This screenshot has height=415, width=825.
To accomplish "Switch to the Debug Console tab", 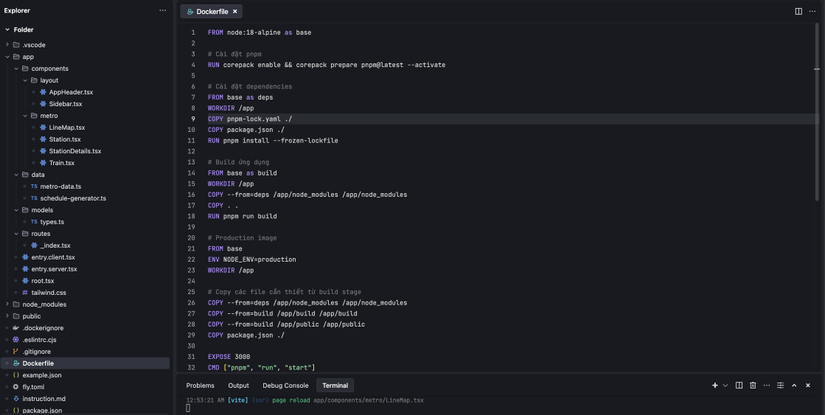I will (x=285, y=385).
